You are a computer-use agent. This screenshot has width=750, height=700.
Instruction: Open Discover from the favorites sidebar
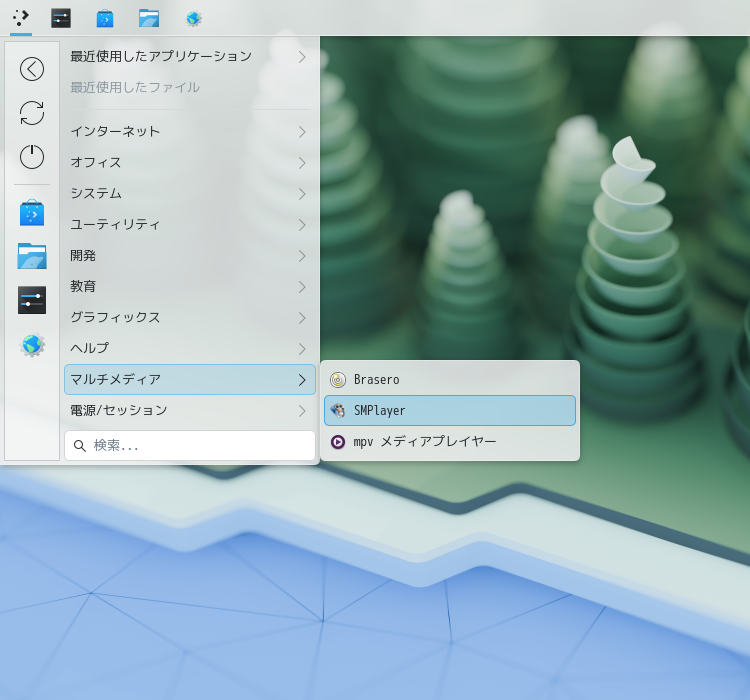[32, 213]
